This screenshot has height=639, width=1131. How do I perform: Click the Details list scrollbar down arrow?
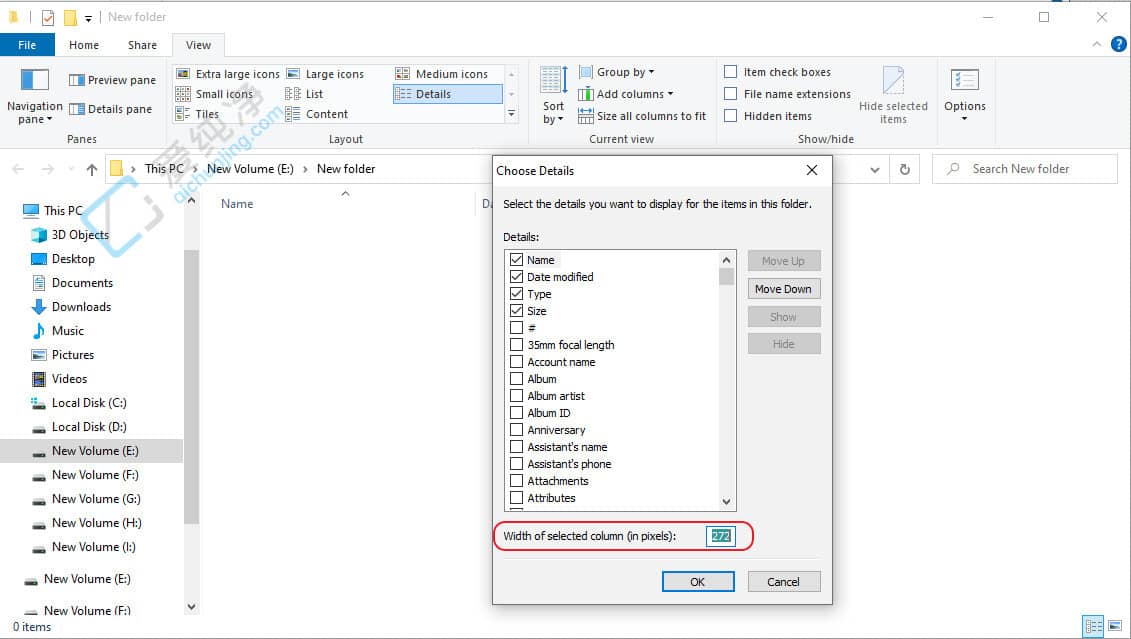(727, 502)
